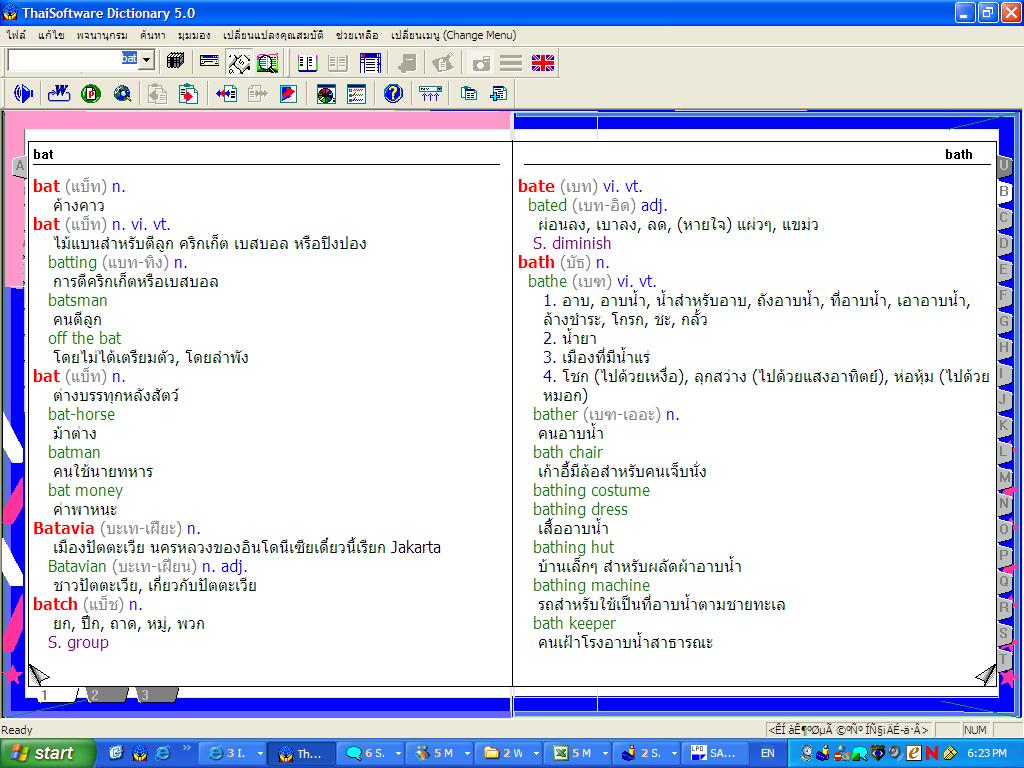Screen dimensions: 1024x768
Task: Click the 'batting' sub-entry
Action: click(x=72, y=263)
